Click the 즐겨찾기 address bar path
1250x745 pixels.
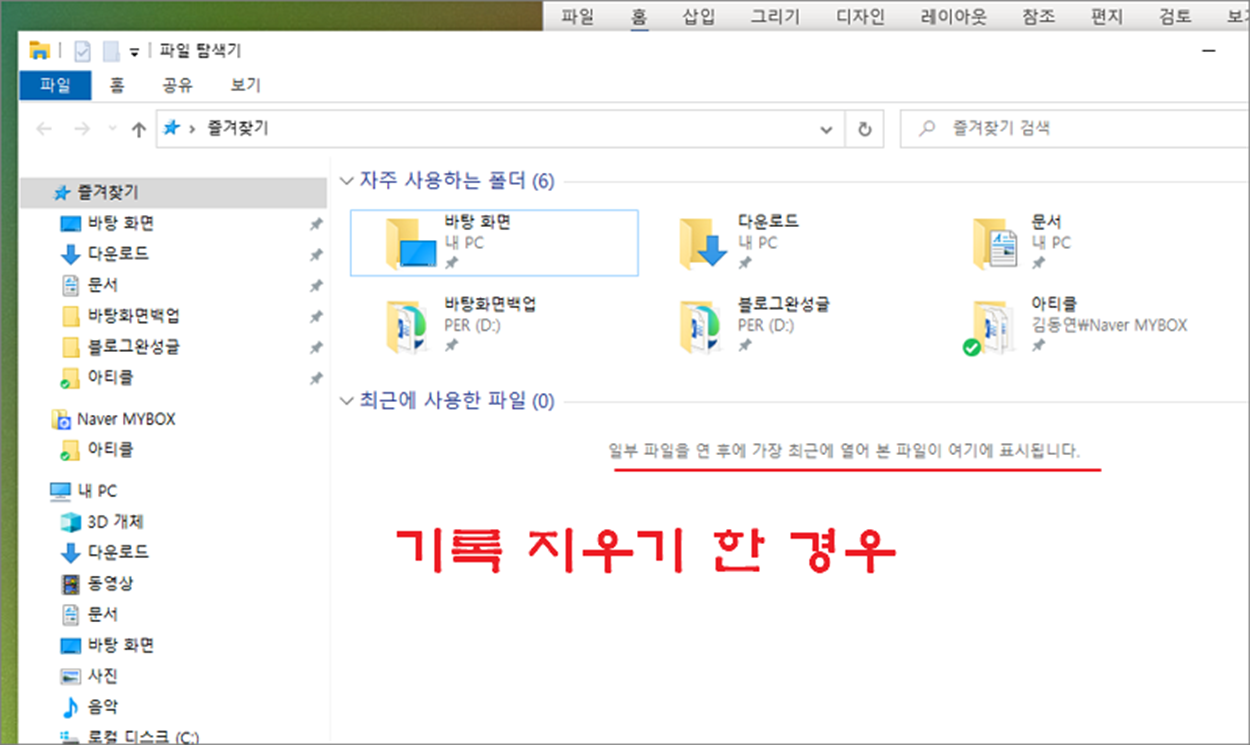click(x=237, y=128)
